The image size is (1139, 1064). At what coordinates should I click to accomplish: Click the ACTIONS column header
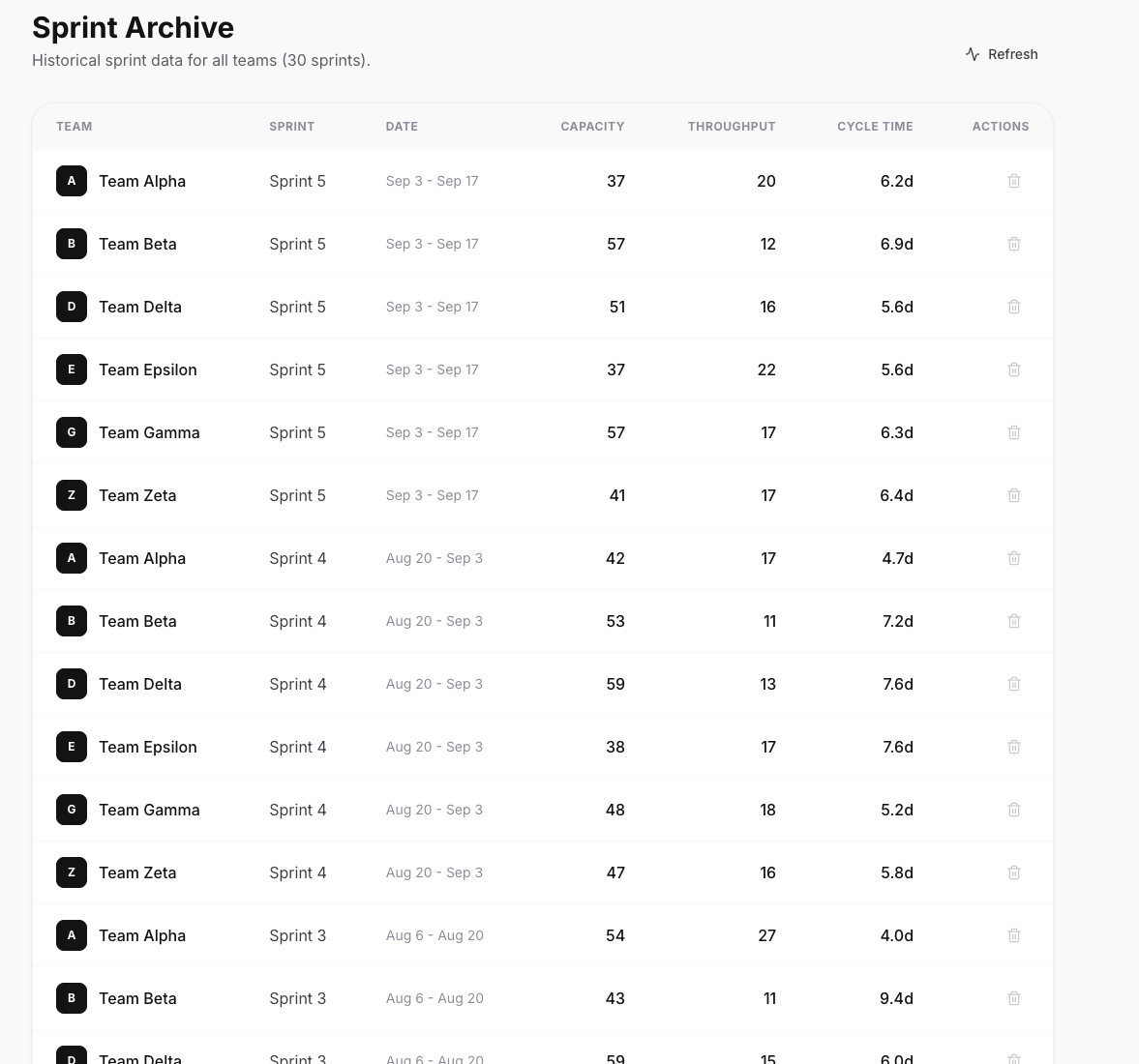click(x=1001, y=127)
